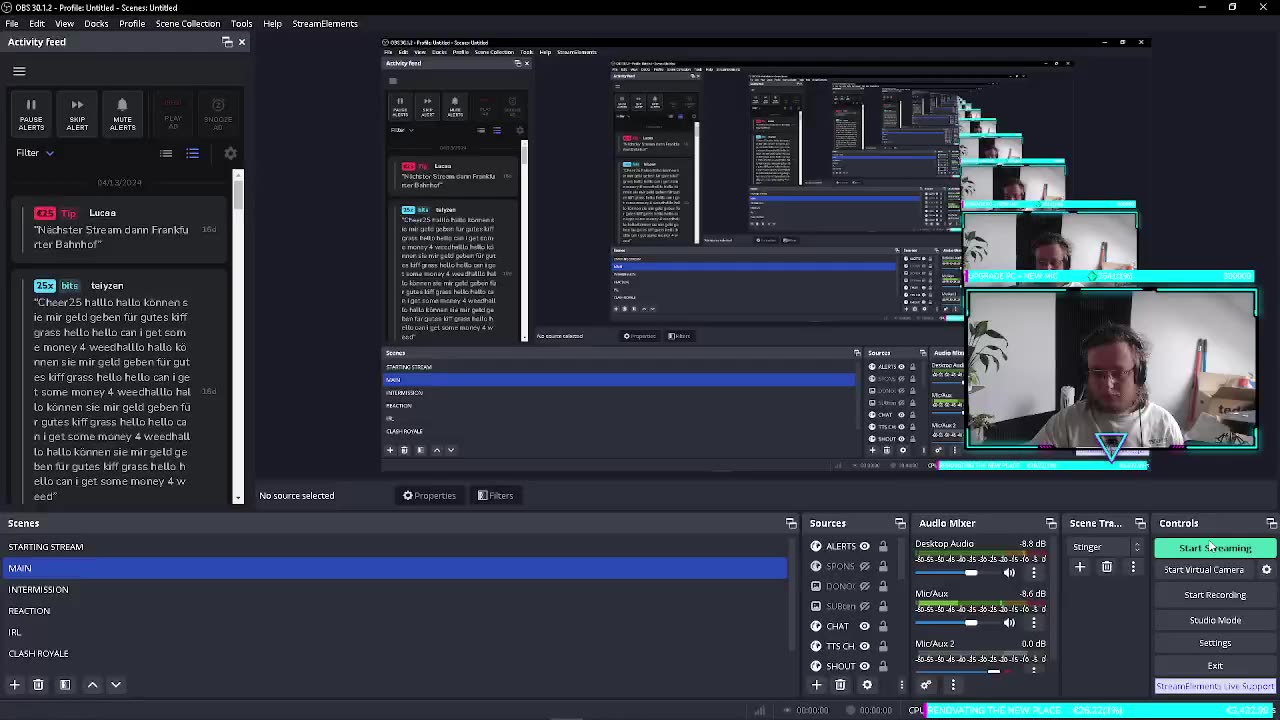1280x720 pixels.
Task: Open Mic/Aux options menu
Action: tap(1034, 623)
